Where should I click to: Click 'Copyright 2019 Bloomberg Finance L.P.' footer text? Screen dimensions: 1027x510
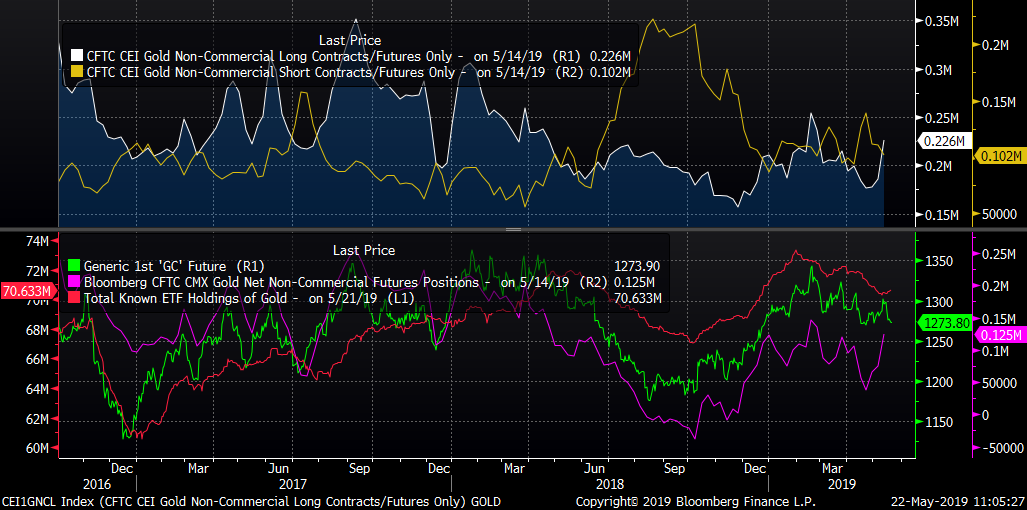coord(696,501)
